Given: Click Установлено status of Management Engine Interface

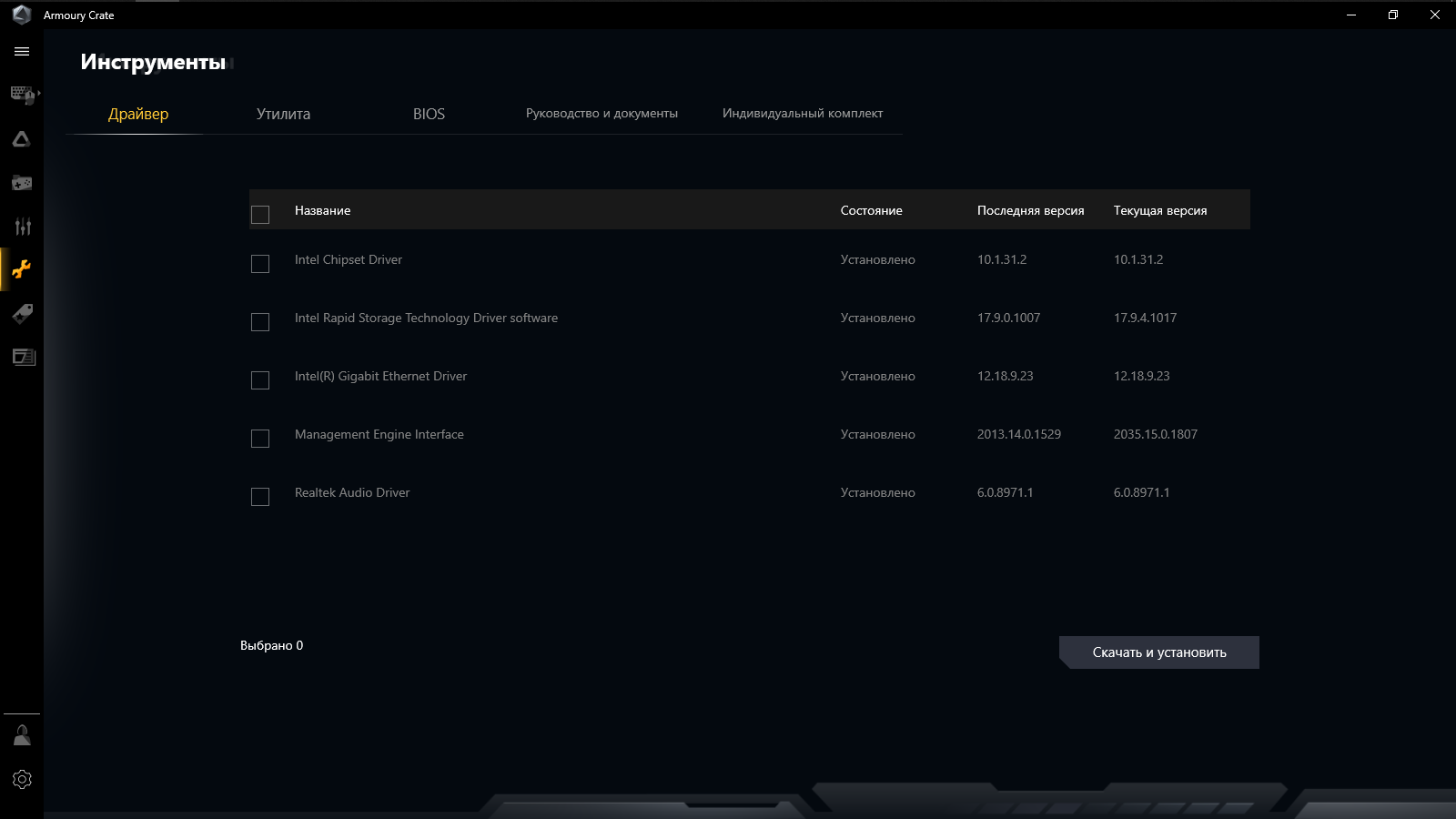Looking at the screenshot, I should pos(877,434).
